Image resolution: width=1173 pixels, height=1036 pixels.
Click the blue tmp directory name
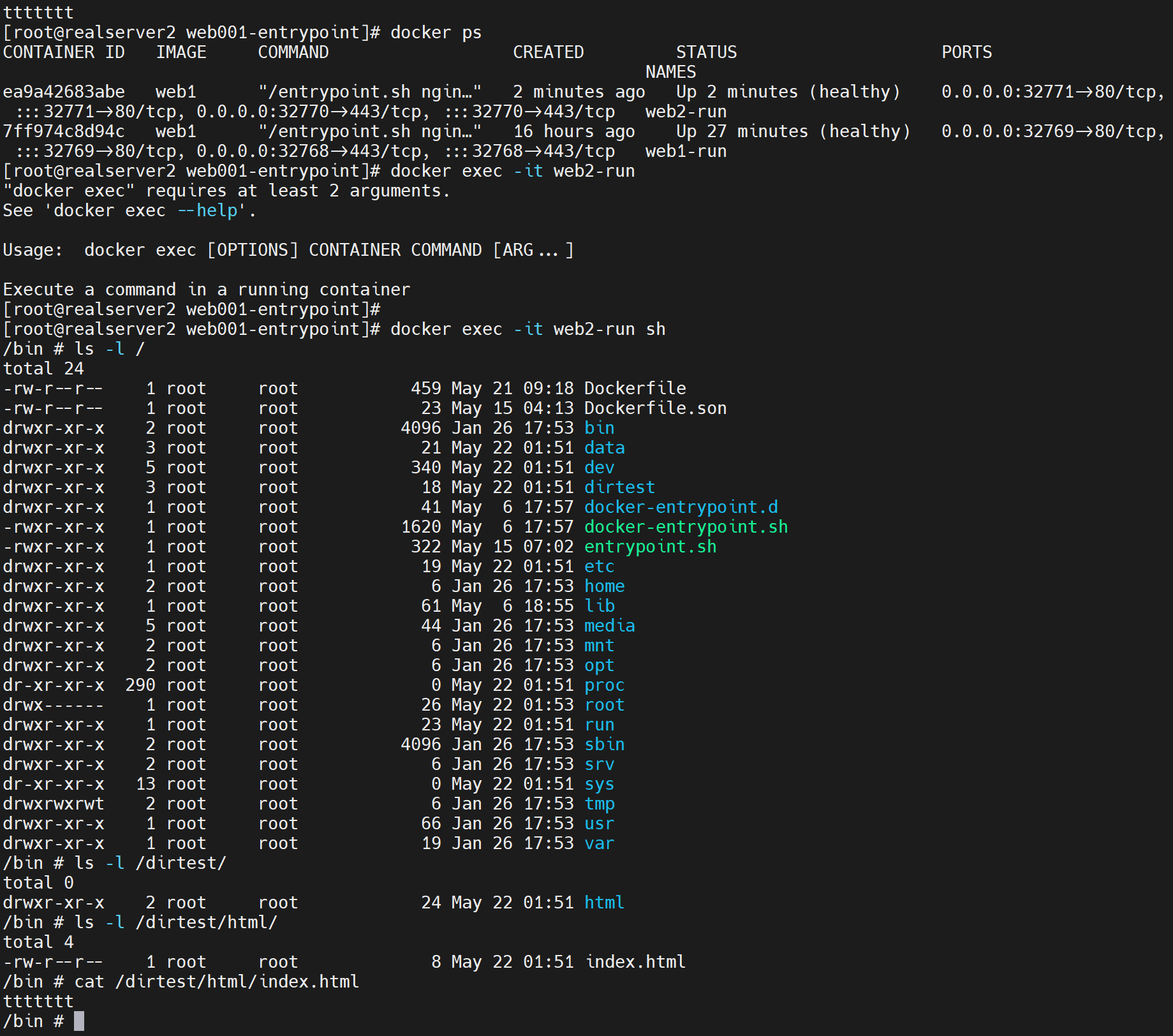(x=600, y=804)
